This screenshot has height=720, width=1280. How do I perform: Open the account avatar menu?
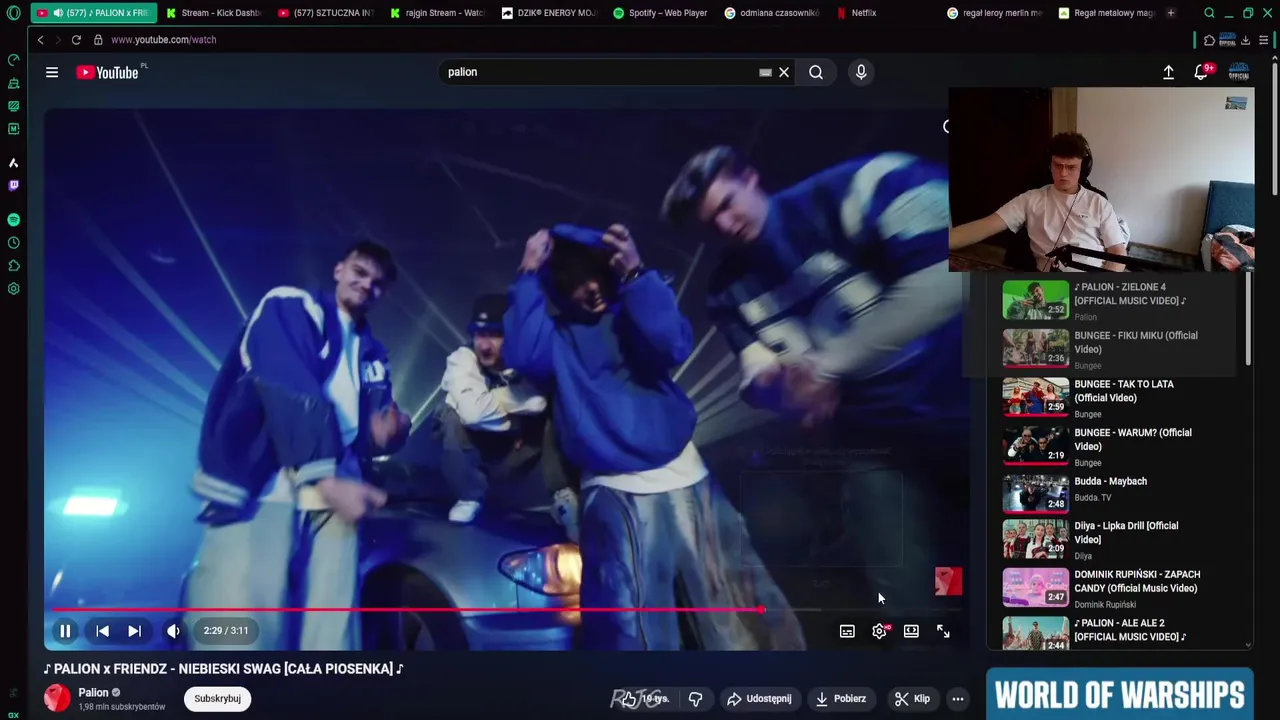pyautogui.click(x=1239, y=72)
